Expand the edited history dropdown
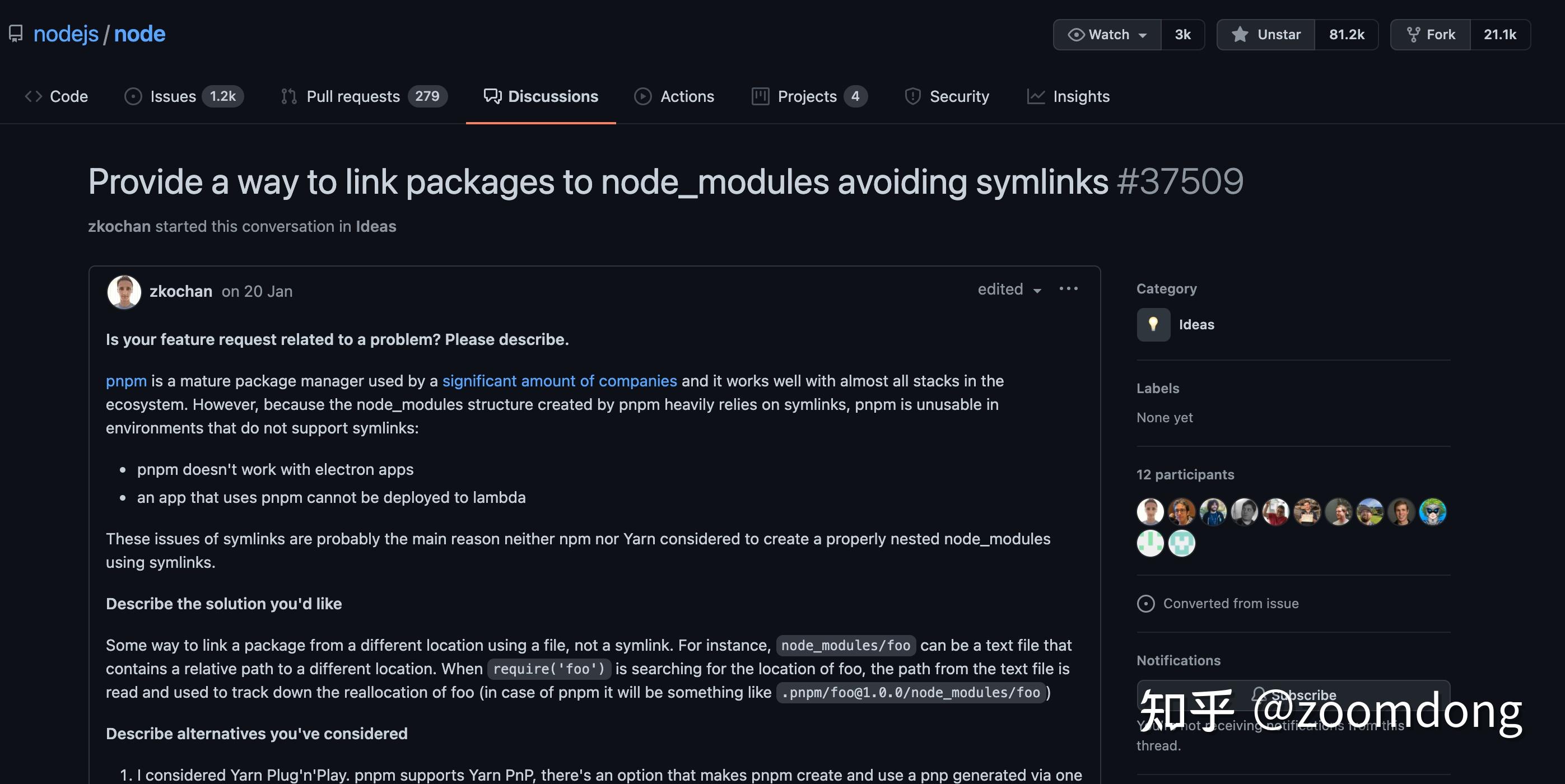The image size is (1565, 784). pos(1009,290)
